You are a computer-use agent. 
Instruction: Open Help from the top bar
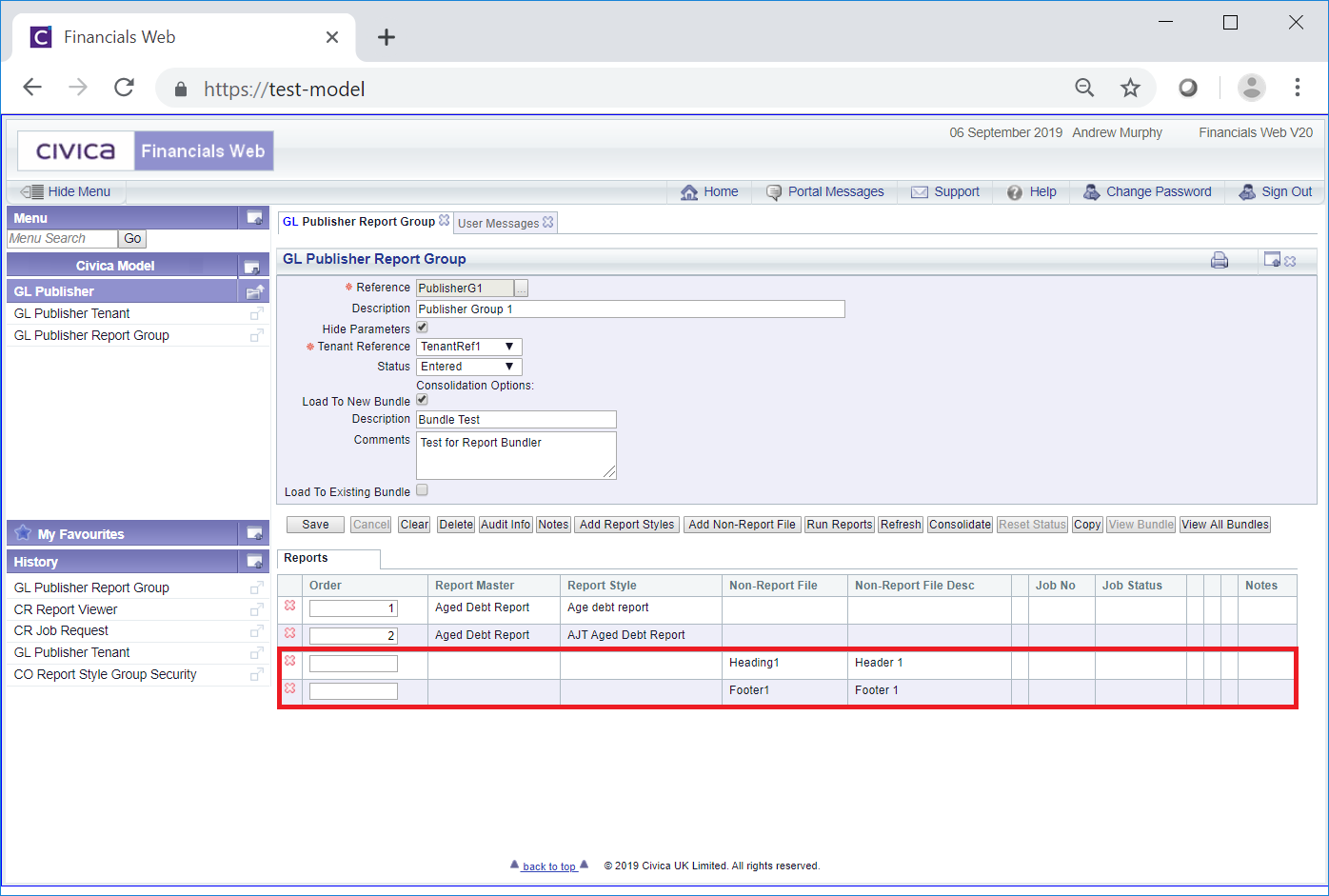1032,191
